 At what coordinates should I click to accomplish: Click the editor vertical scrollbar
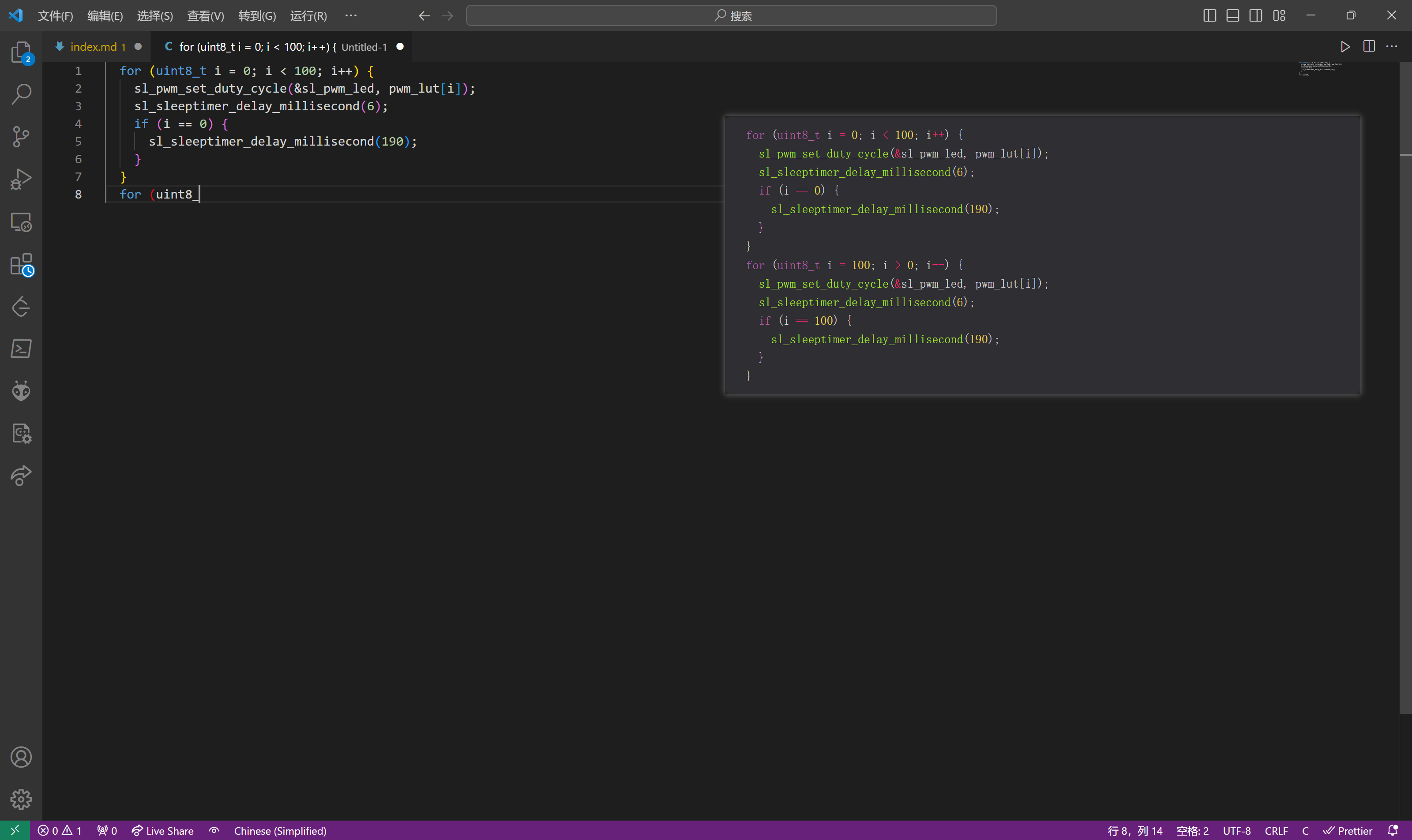(1405, 388)
